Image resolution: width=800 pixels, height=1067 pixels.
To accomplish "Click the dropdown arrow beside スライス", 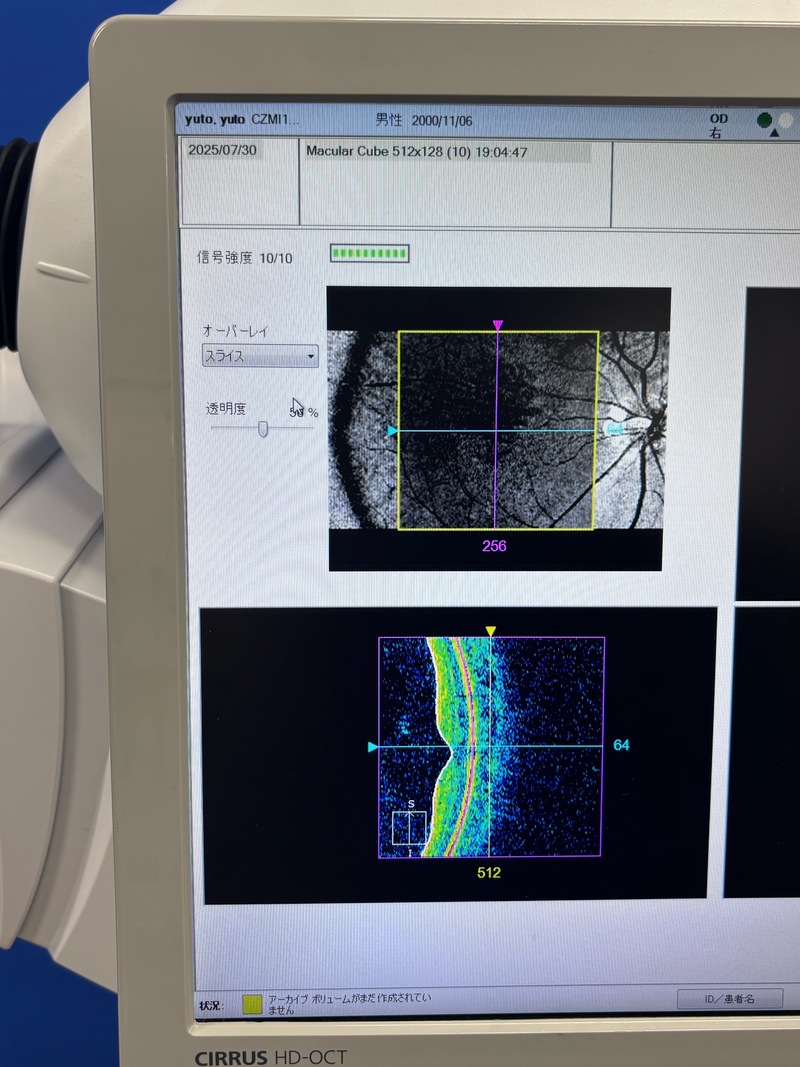I will (311, 356).
